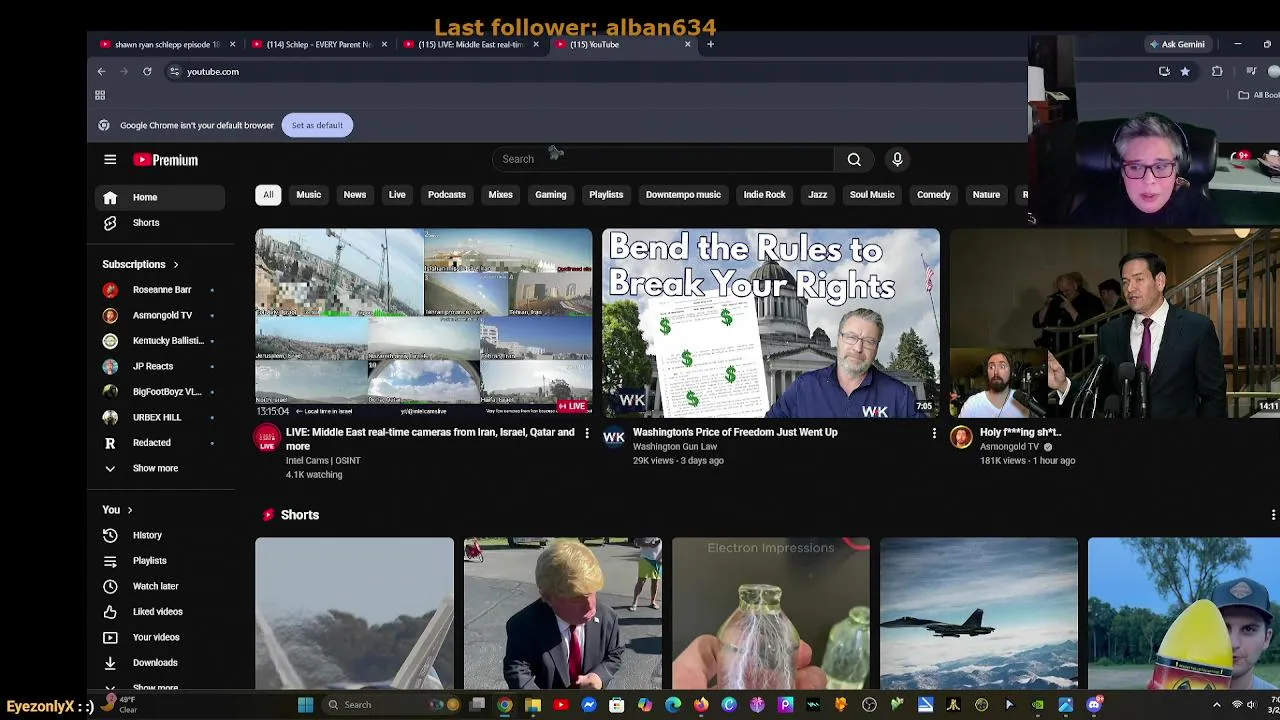1280x720 pixels.
Task: Select the News filter chip
Action: tap(355, 195)
